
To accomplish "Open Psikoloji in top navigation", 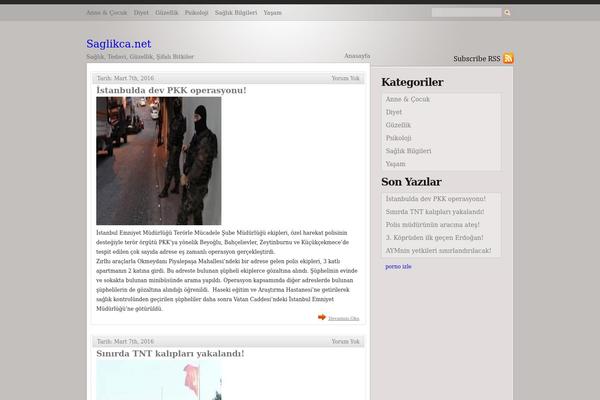I will click(x=196, y=13).
